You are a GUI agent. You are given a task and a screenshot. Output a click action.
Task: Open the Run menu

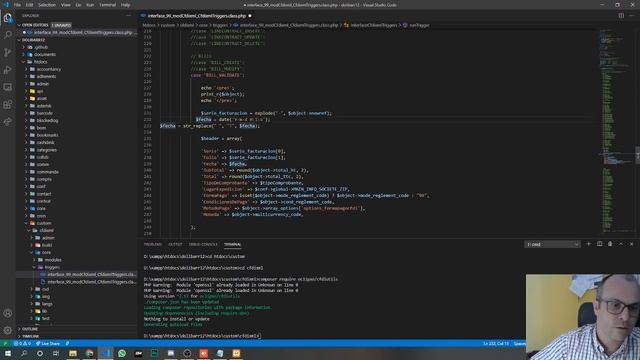tap(90, 5)
